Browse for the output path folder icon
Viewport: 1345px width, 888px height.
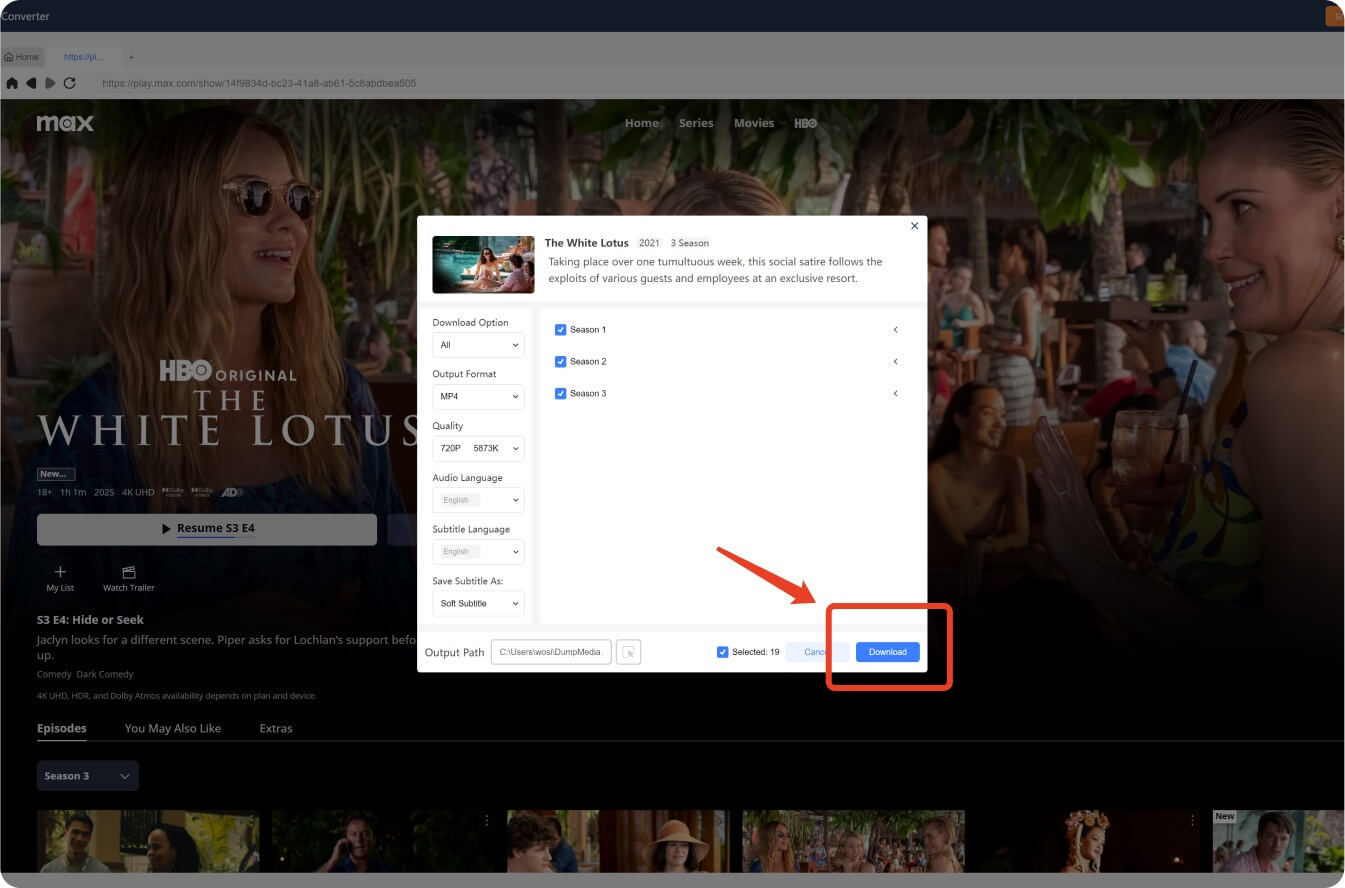628,652
